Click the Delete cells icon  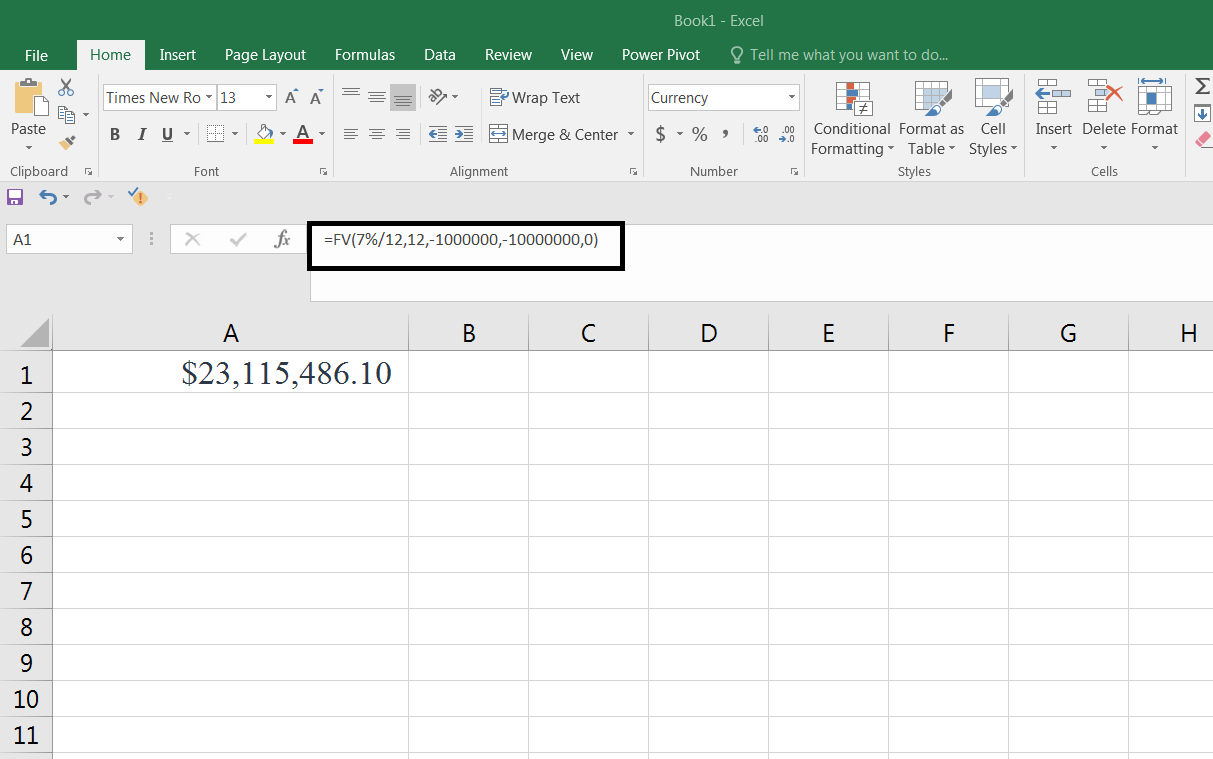tap(1104, 98)
